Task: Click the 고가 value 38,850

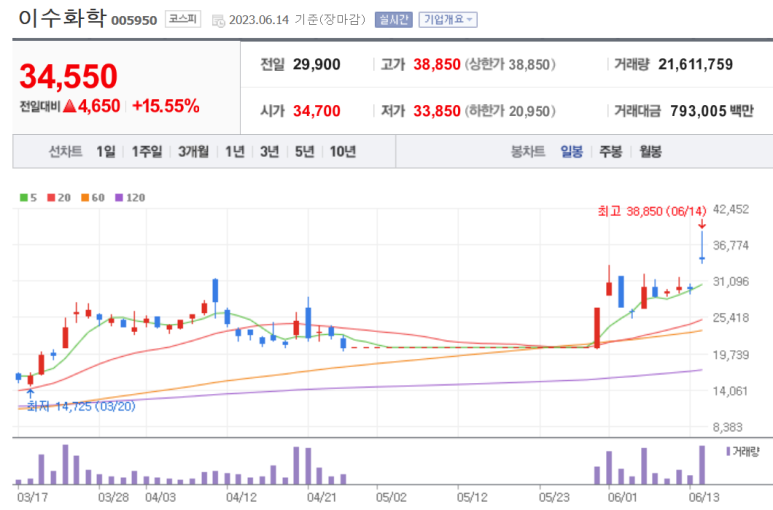Action: coord(437,65)
